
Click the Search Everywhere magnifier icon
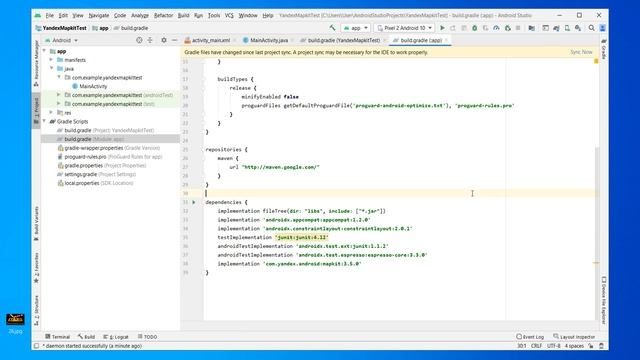pyautogui.click(x=591, y=28)
